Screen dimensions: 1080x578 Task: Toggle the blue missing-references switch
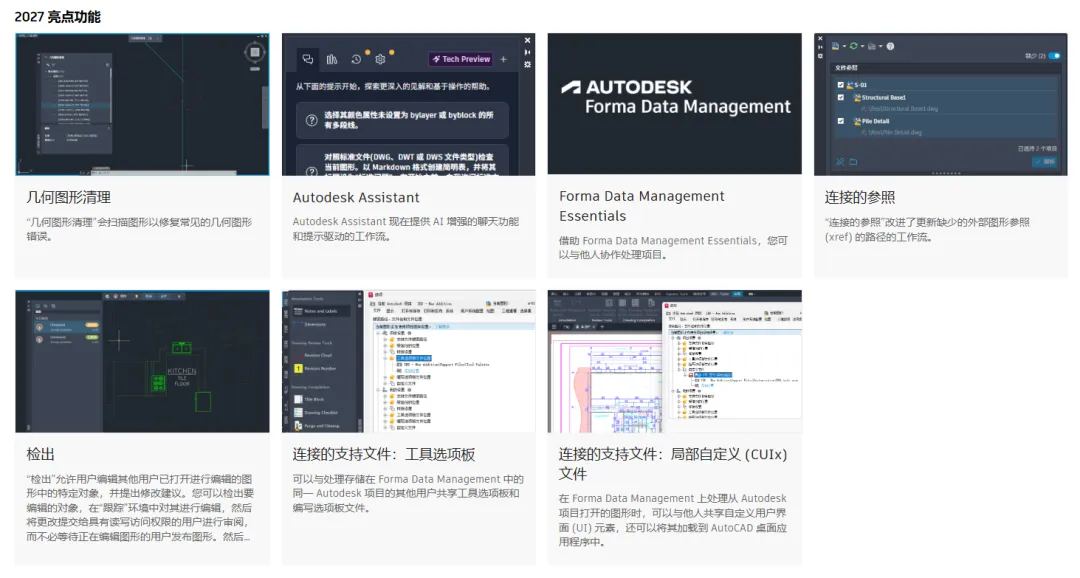[x=1054, y=56]
